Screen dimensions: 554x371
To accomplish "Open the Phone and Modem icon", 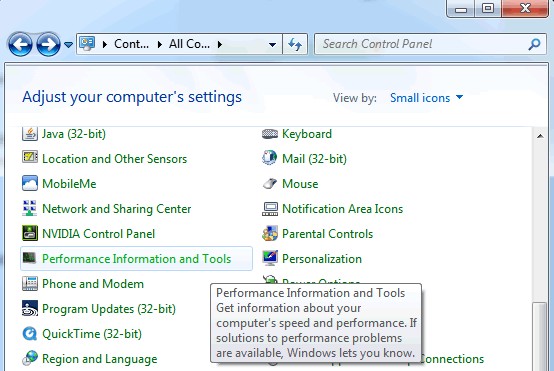I will (30, 283).
